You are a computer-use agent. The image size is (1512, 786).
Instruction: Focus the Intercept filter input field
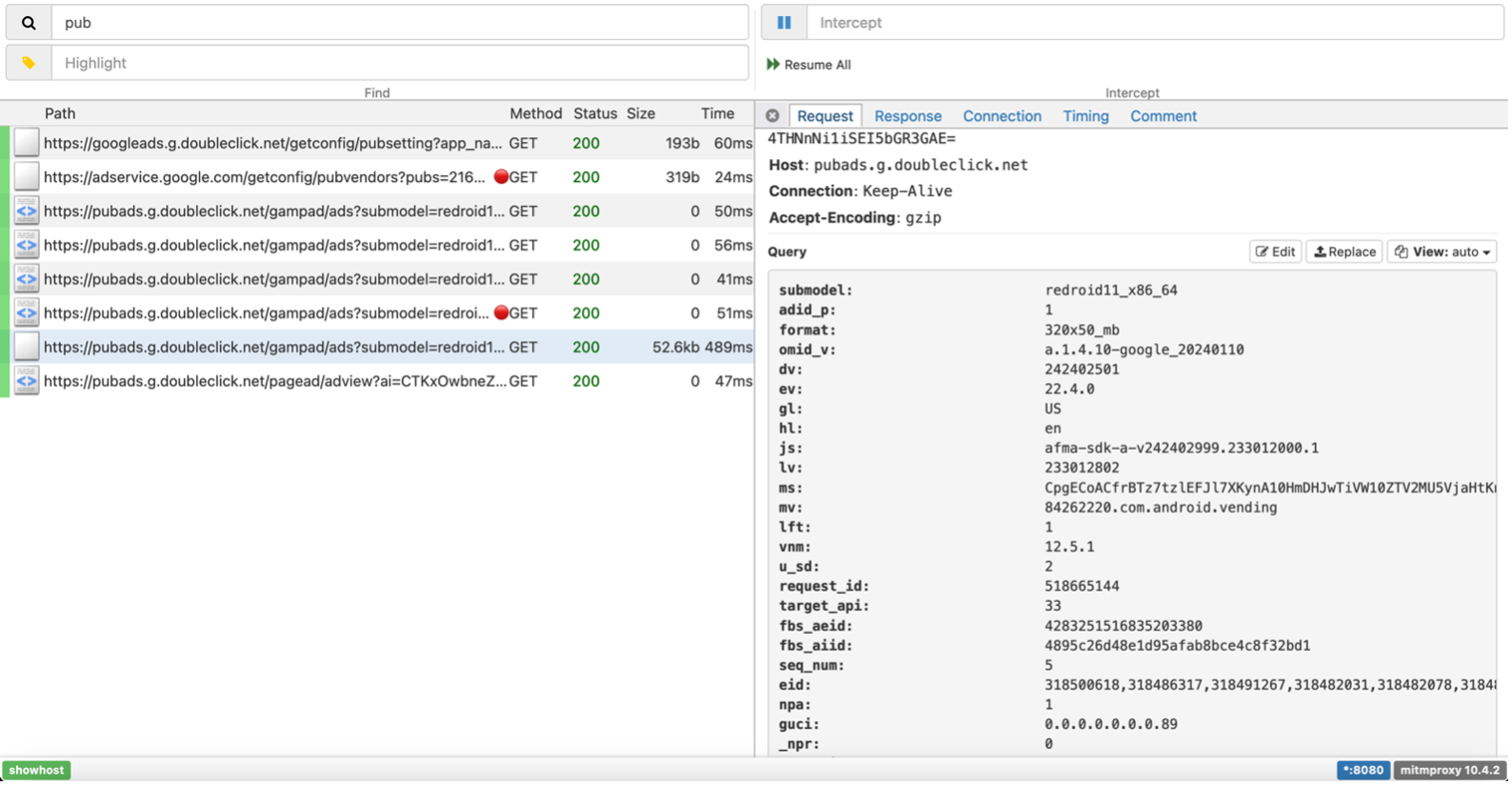1154,23
